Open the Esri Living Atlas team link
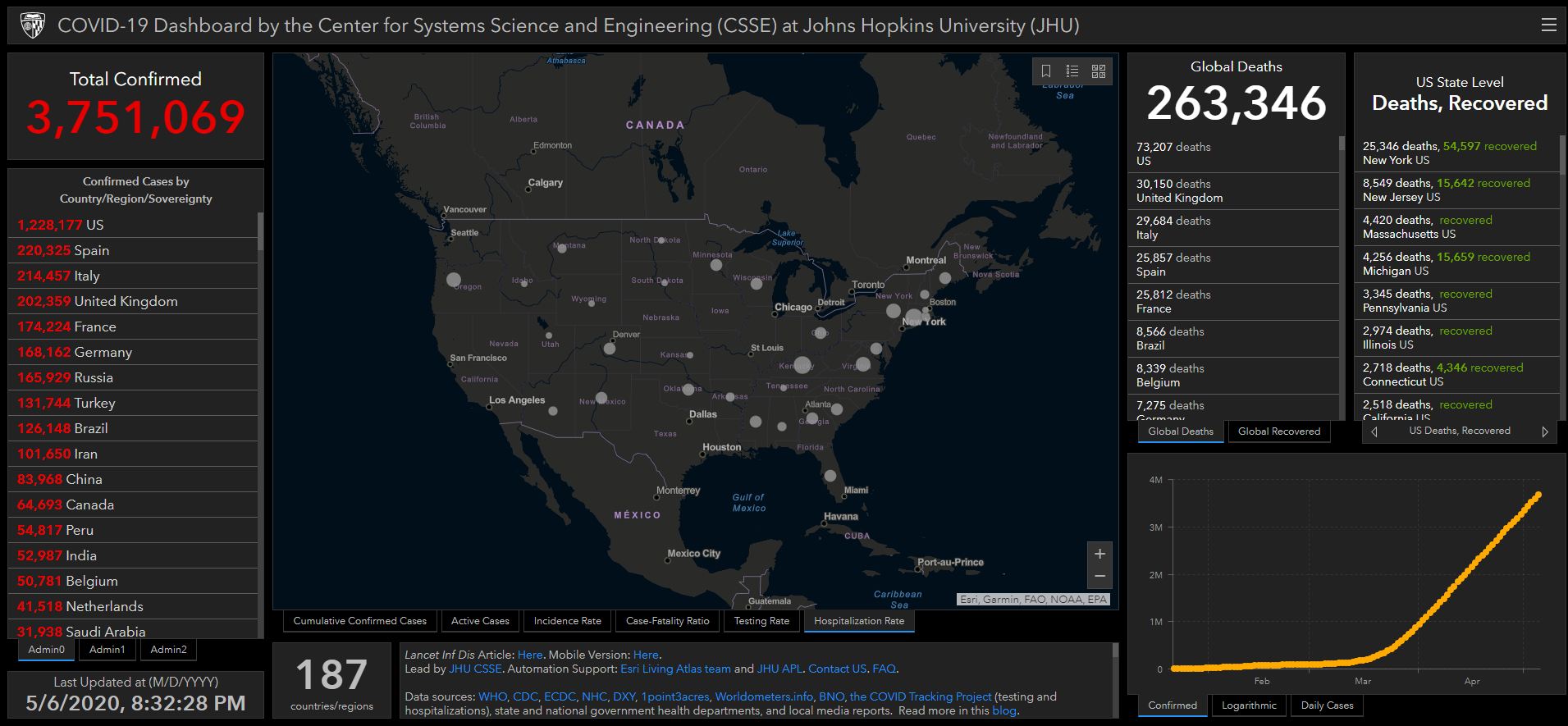 click(675, 669)
